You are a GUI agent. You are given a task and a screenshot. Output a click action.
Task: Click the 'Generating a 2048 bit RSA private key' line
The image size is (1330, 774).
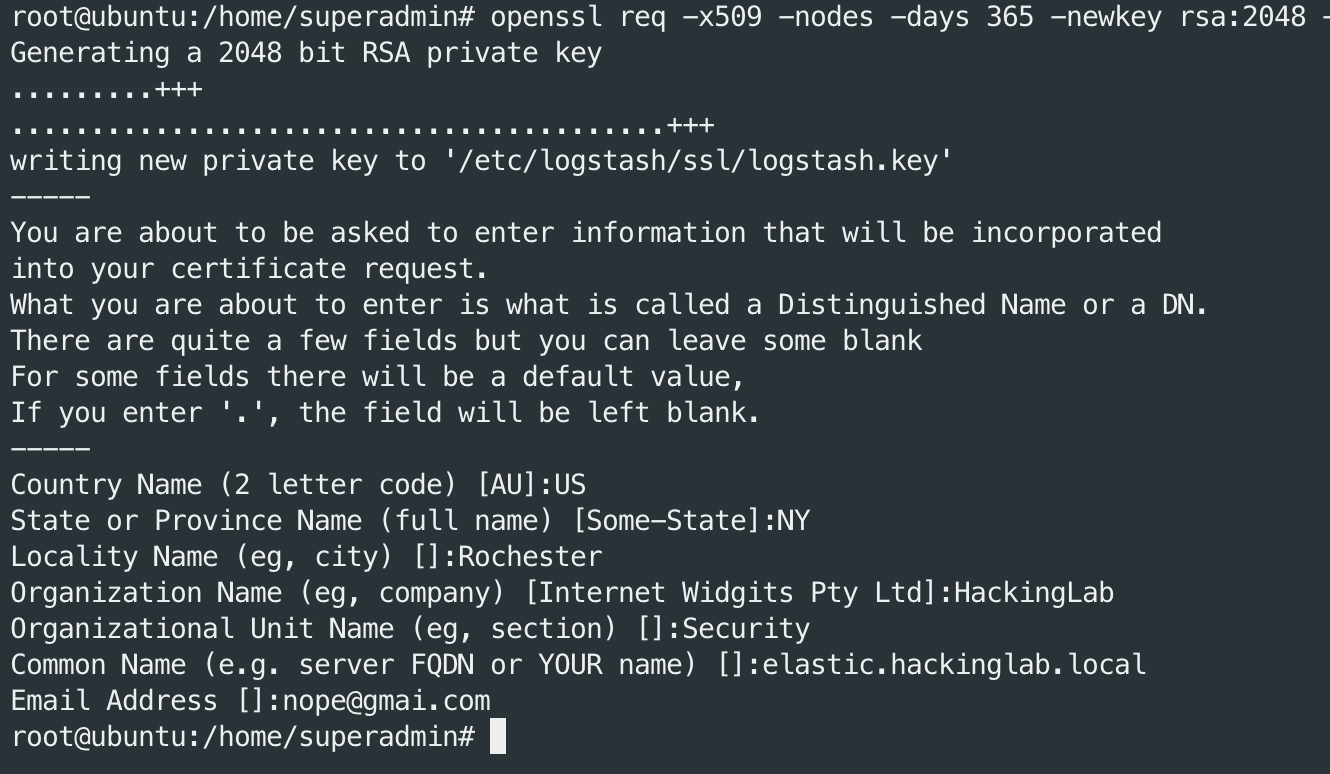pos(306,53)
